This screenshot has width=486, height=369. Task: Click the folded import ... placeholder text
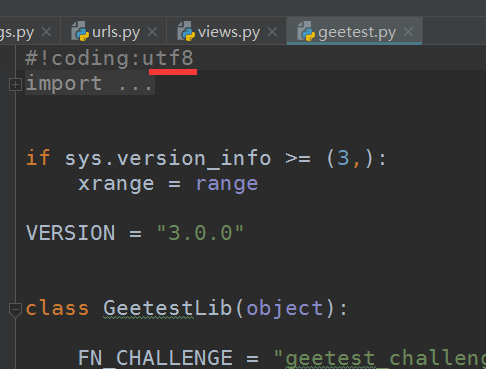click(89, 83)
